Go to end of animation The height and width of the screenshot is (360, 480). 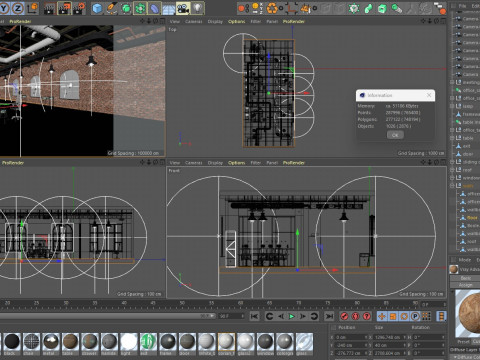[x=329, y=316]
